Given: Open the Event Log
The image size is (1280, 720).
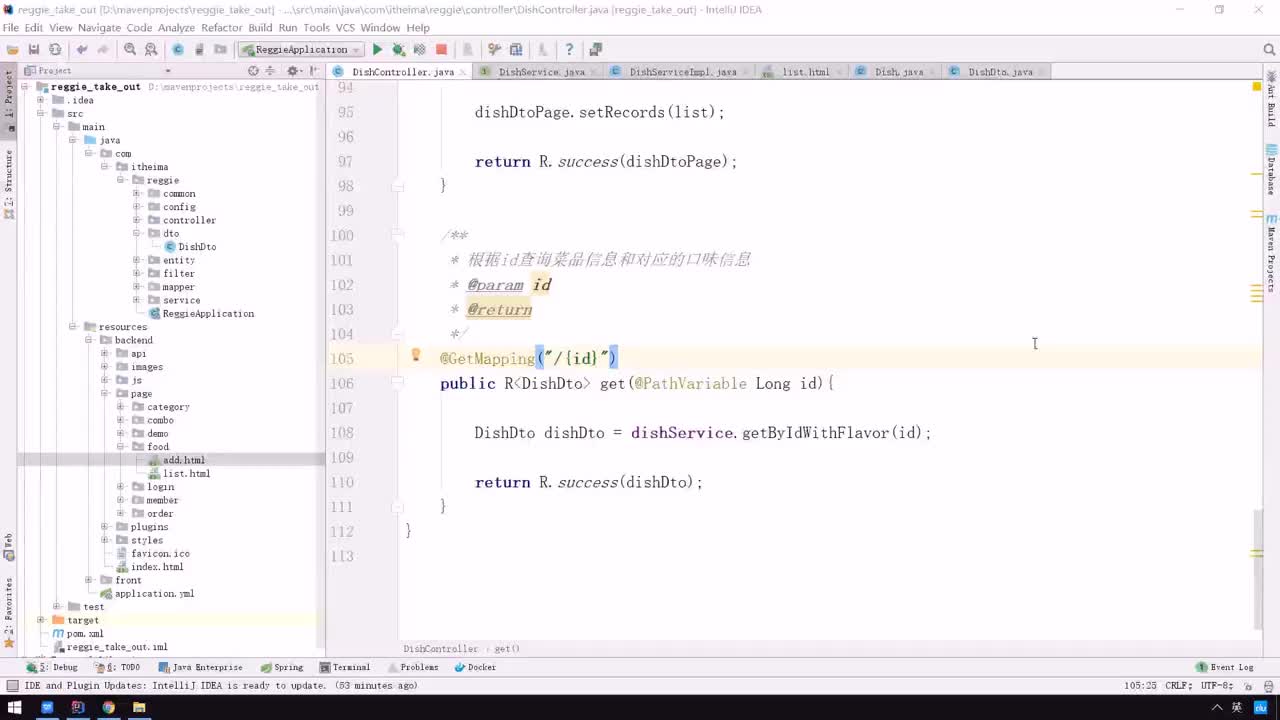Looking at the screenshot, I should pos(1225,667).
